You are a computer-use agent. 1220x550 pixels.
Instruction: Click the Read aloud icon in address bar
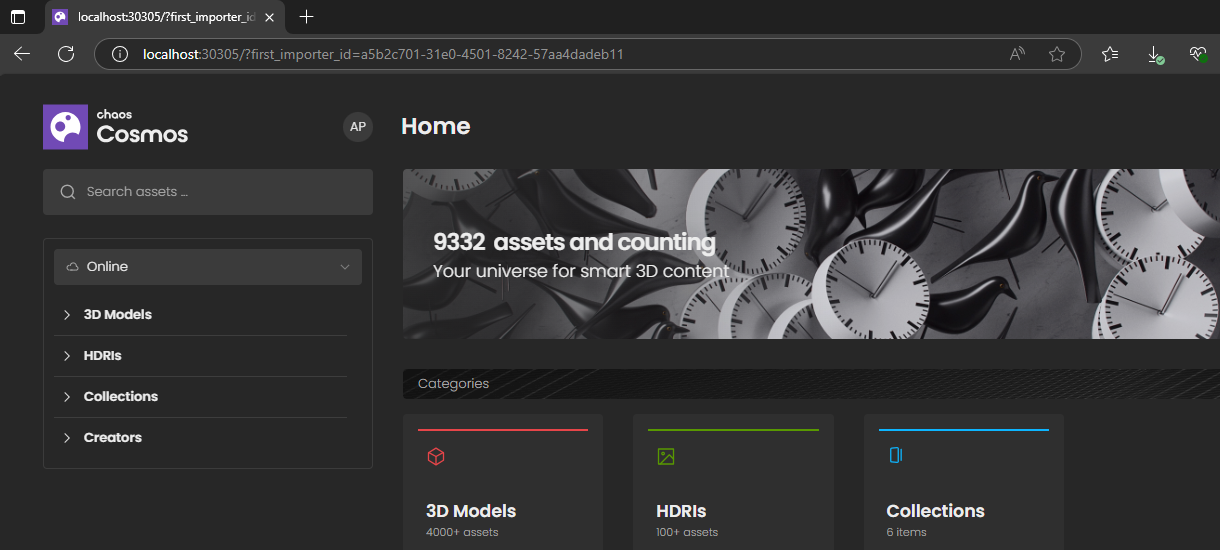[x=1018, y=54]
